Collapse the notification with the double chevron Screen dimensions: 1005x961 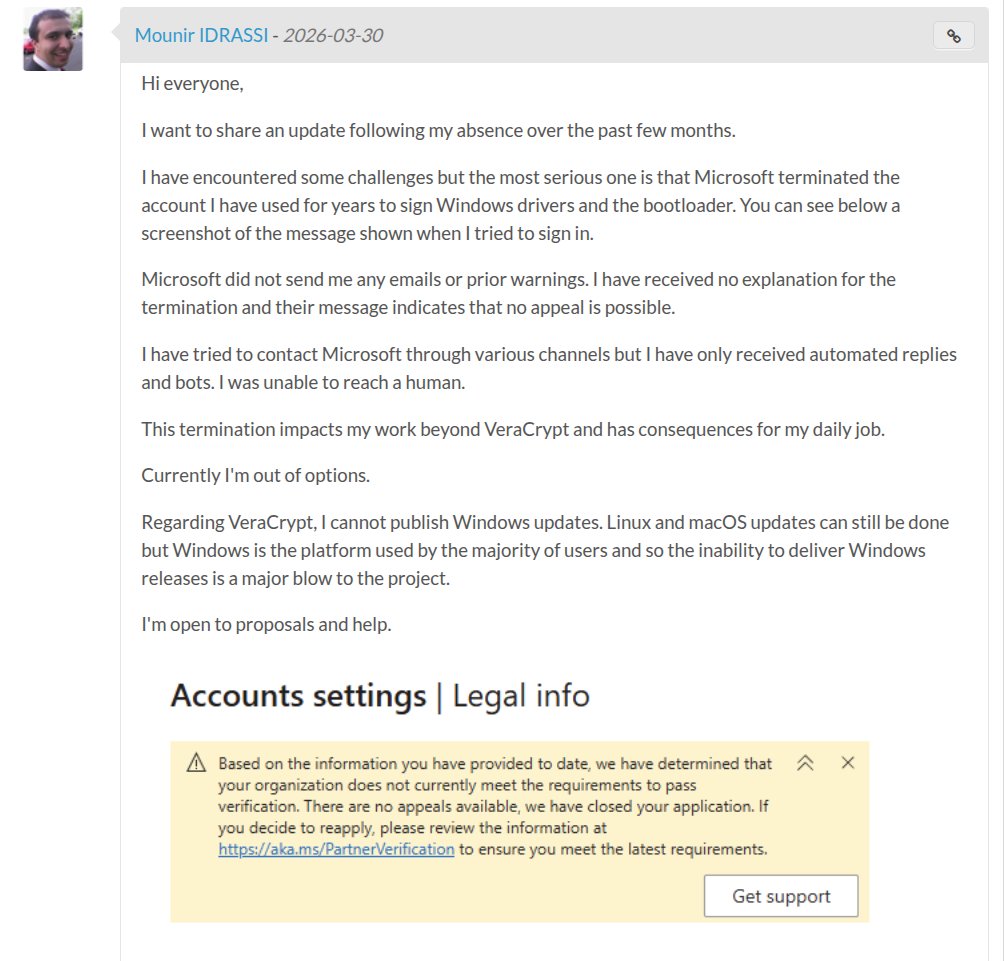click(805, 763)
